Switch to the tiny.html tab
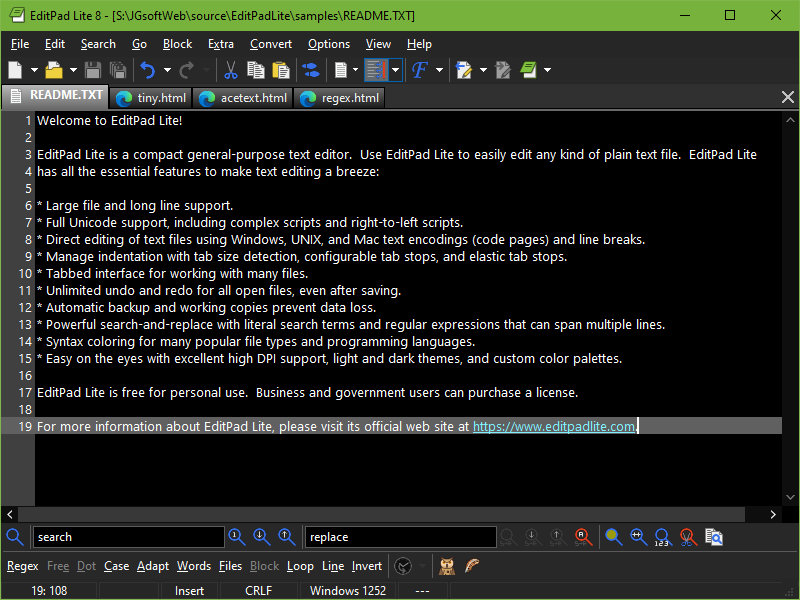 tap(151, 98)
